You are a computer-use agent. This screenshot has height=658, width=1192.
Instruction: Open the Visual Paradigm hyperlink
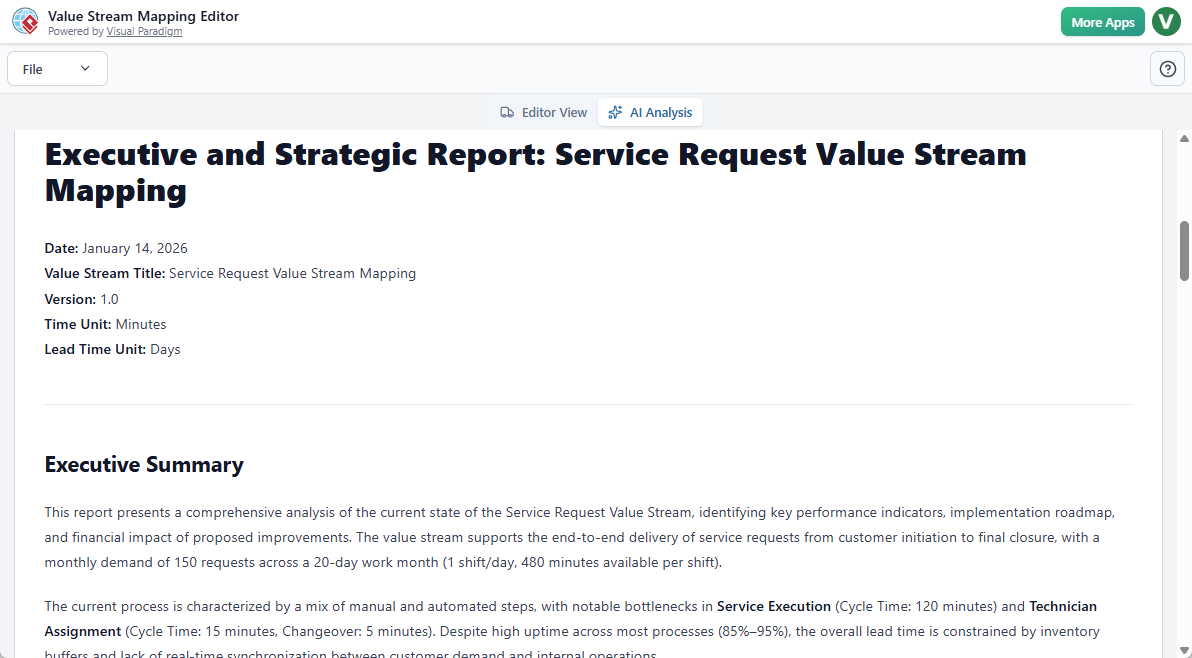coord(144,31)
